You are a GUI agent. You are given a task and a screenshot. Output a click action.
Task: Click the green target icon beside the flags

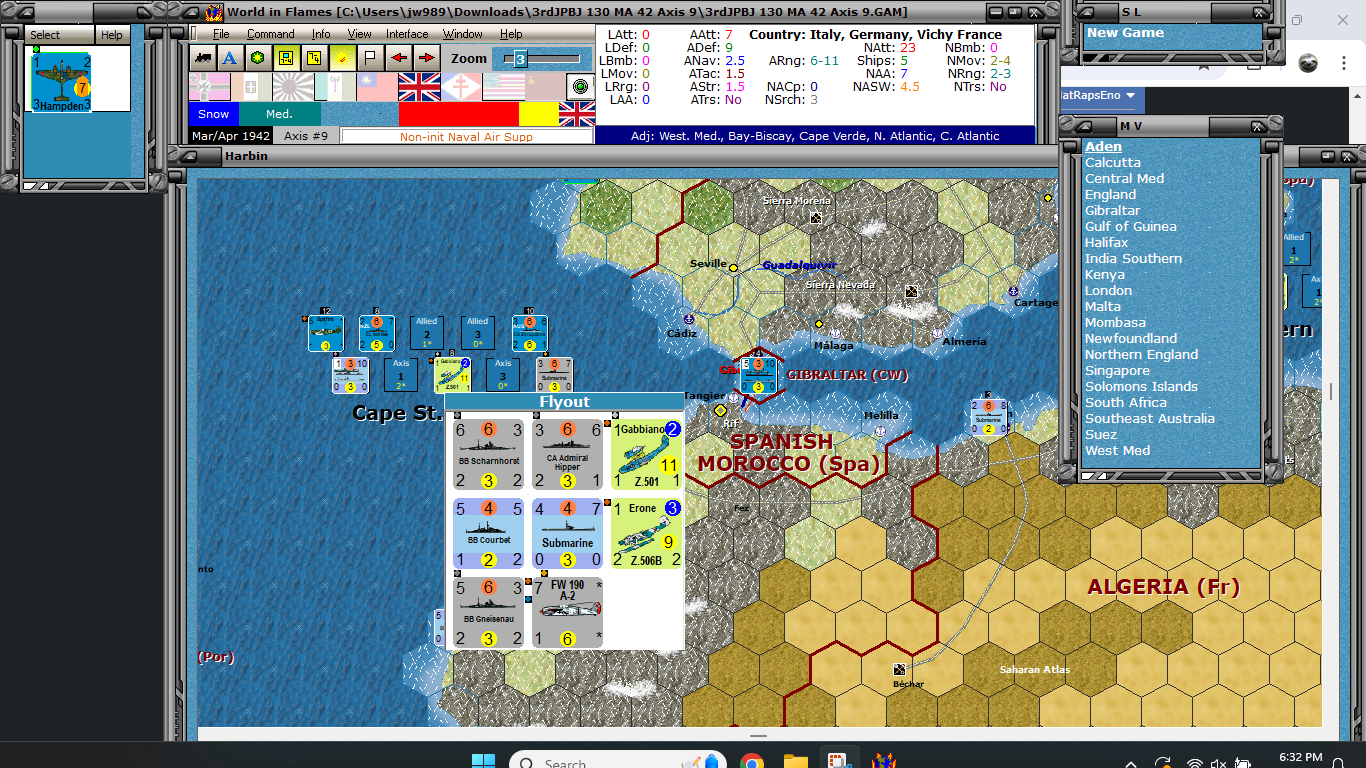point(580,87)
